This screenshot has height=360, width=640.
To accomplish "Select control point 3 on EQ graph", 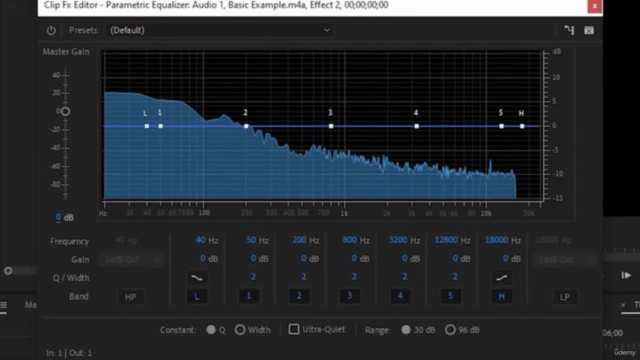I will [331, 126].
